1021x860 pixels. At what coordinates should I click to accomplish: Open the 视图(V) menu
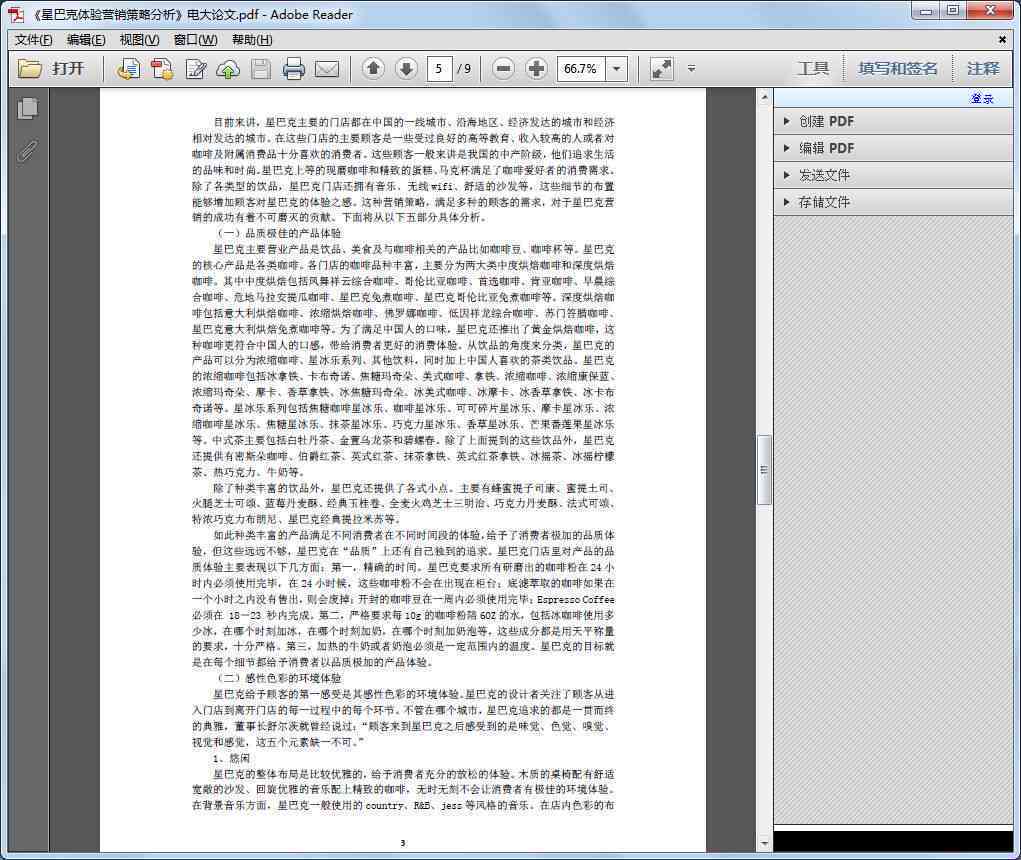pyautogui.click(x=139, y=40)
